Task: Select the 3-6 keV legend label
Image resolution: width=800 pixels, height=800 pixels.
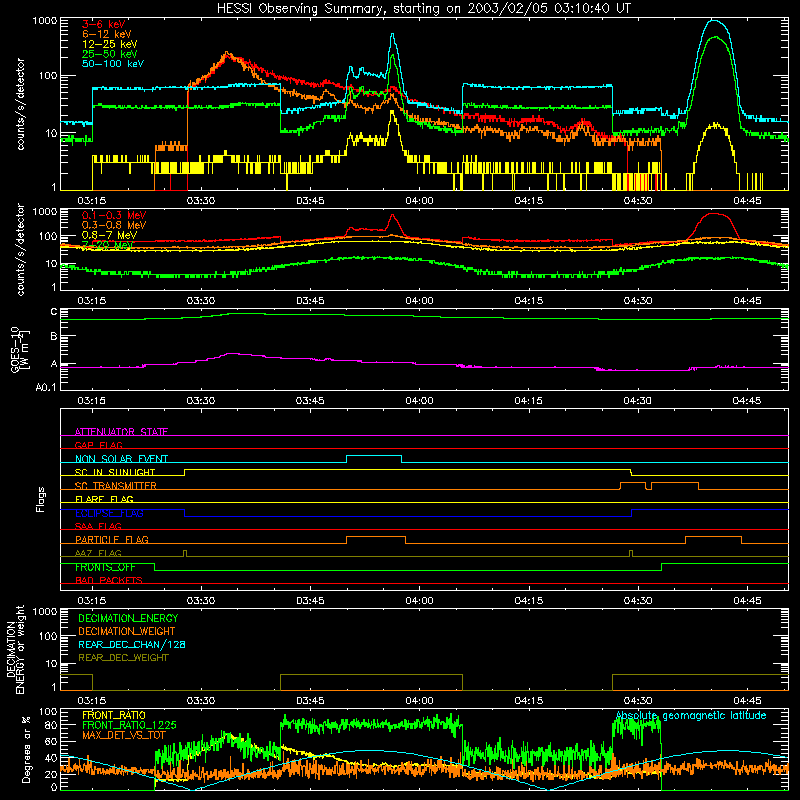Action: (x=104, y=24)
